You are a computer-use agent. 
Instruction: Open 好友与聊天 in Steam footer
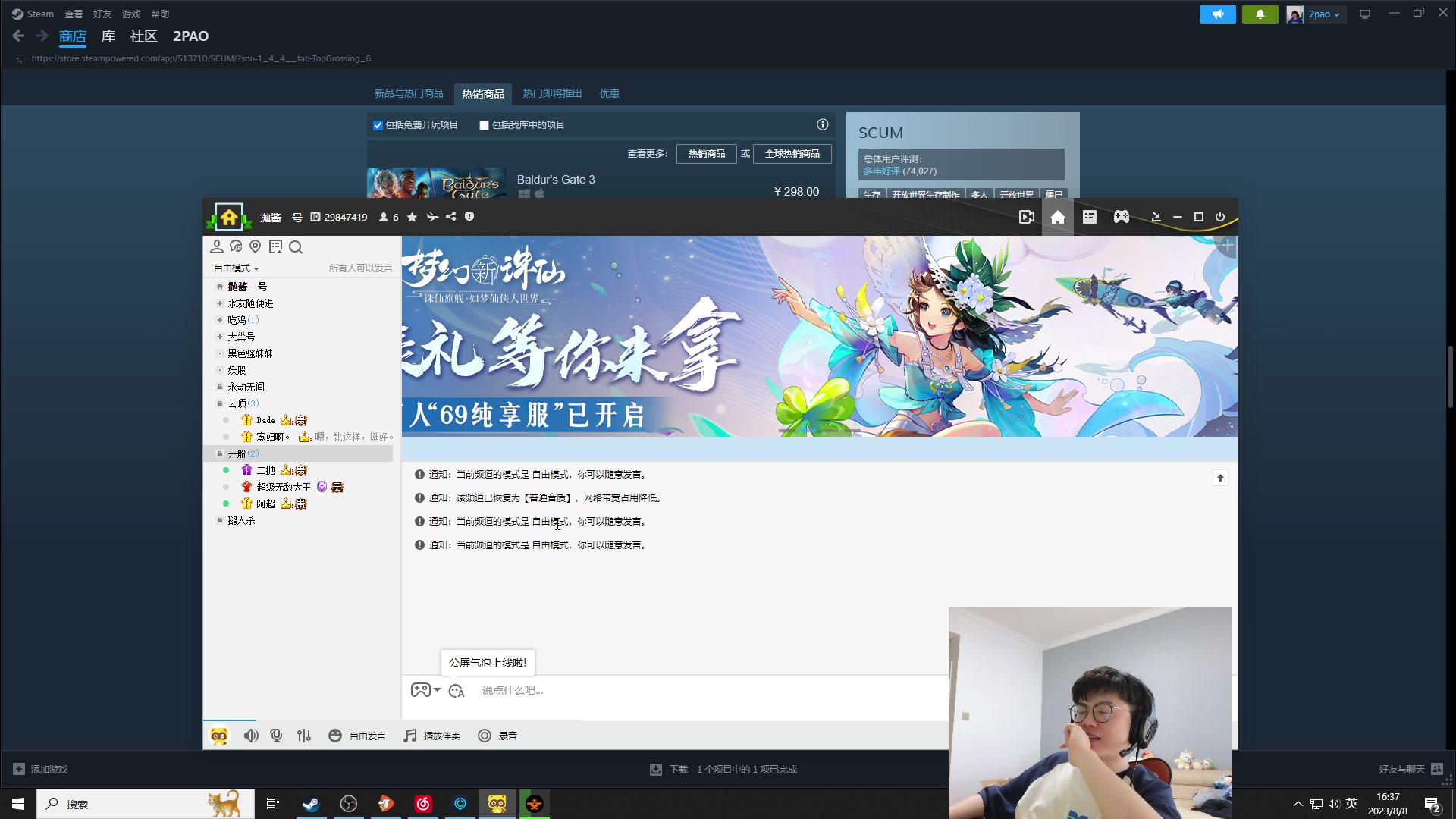[1410, 770]
